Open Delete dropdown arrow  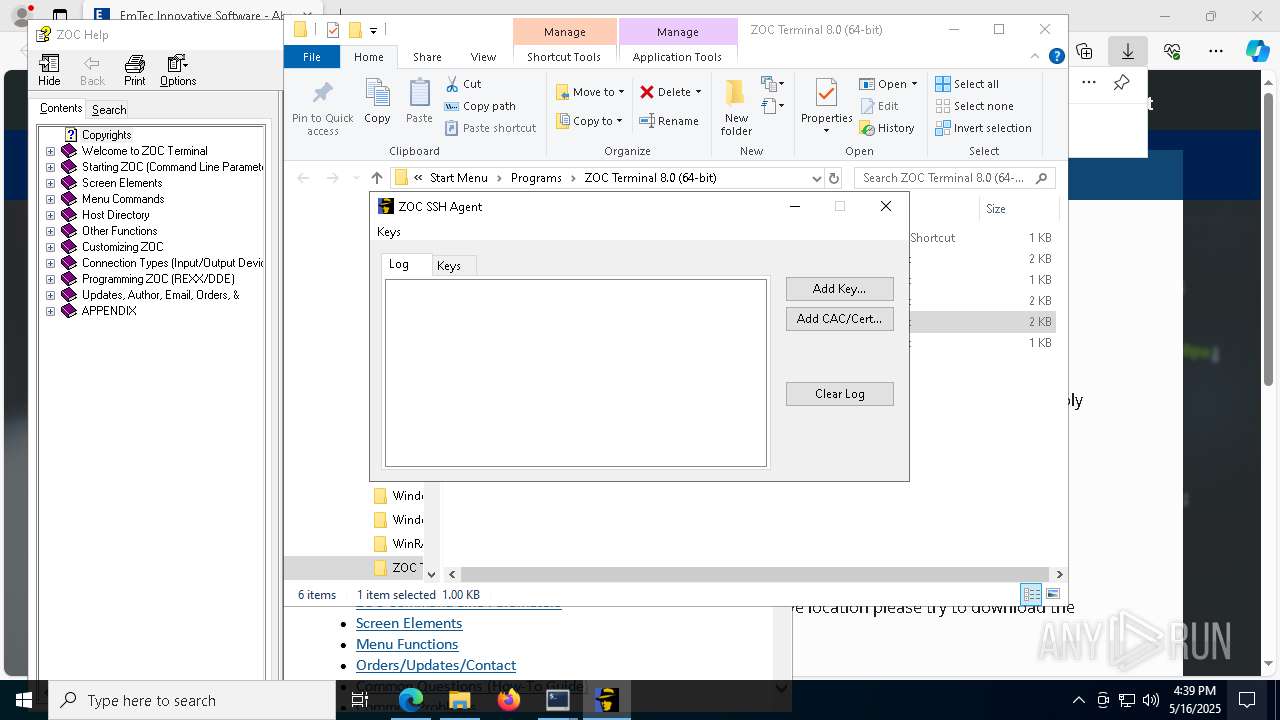698,92
